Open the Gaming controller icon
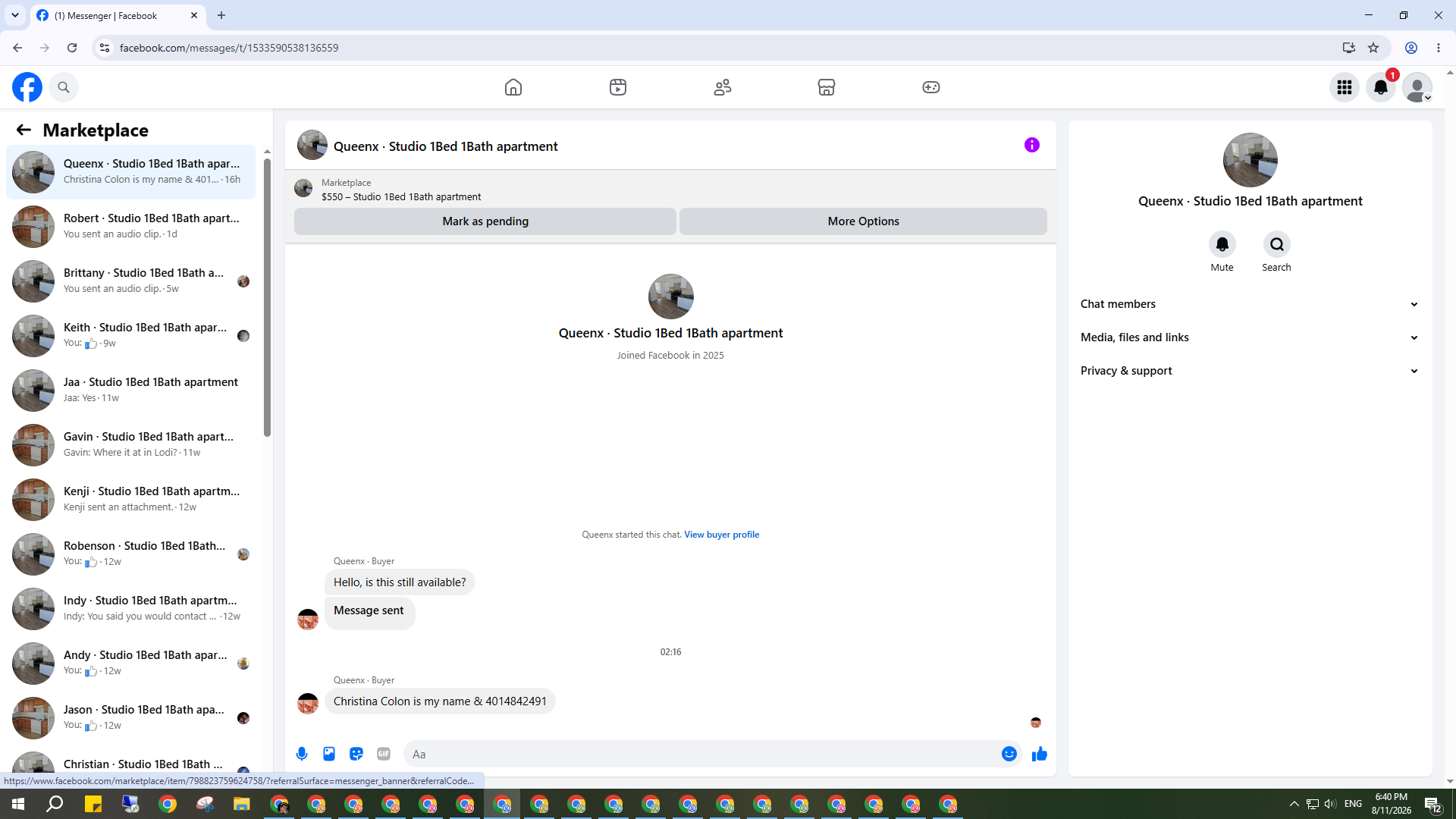 click(931, 87)
